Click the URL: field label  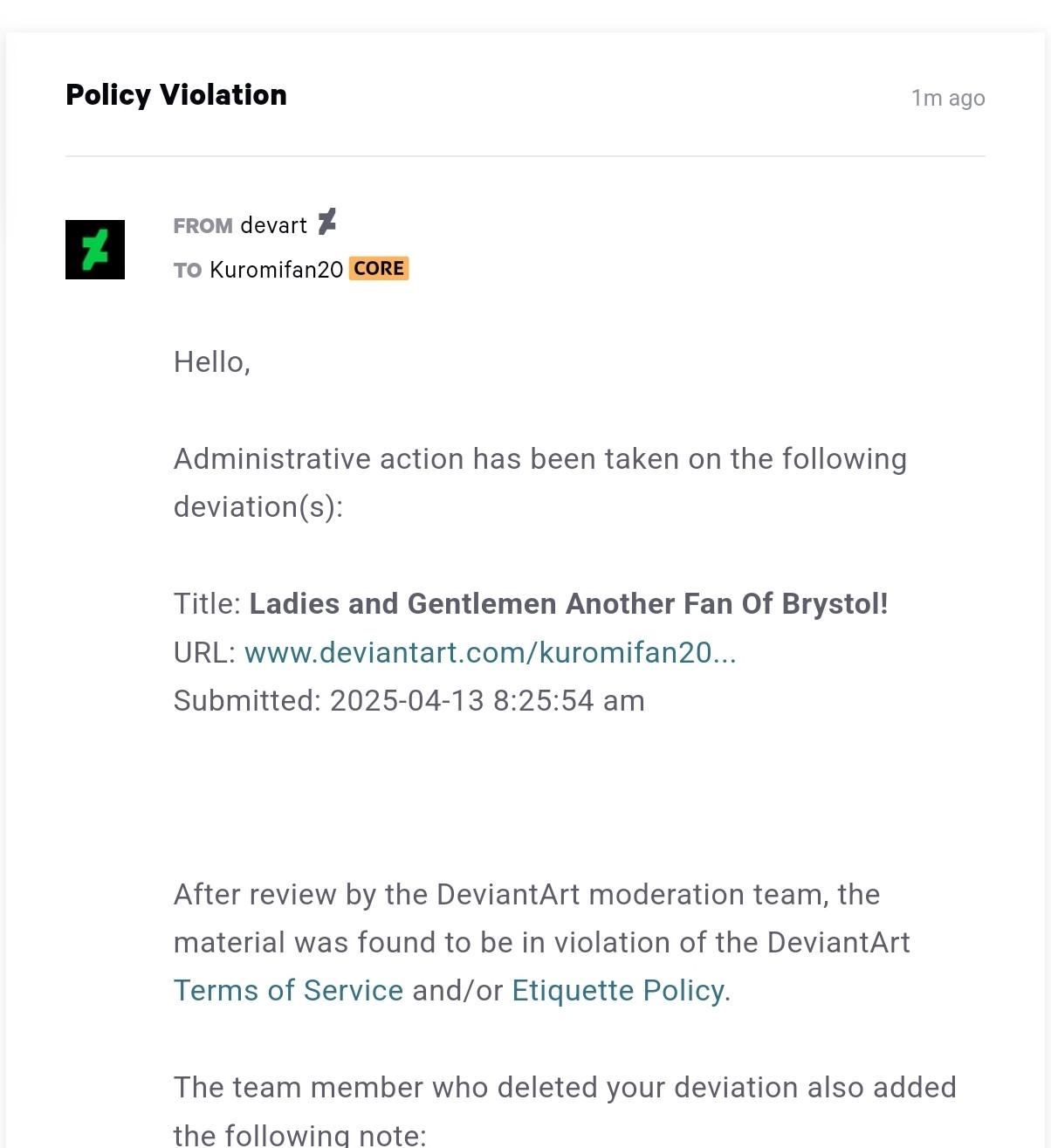click(205, 652)
